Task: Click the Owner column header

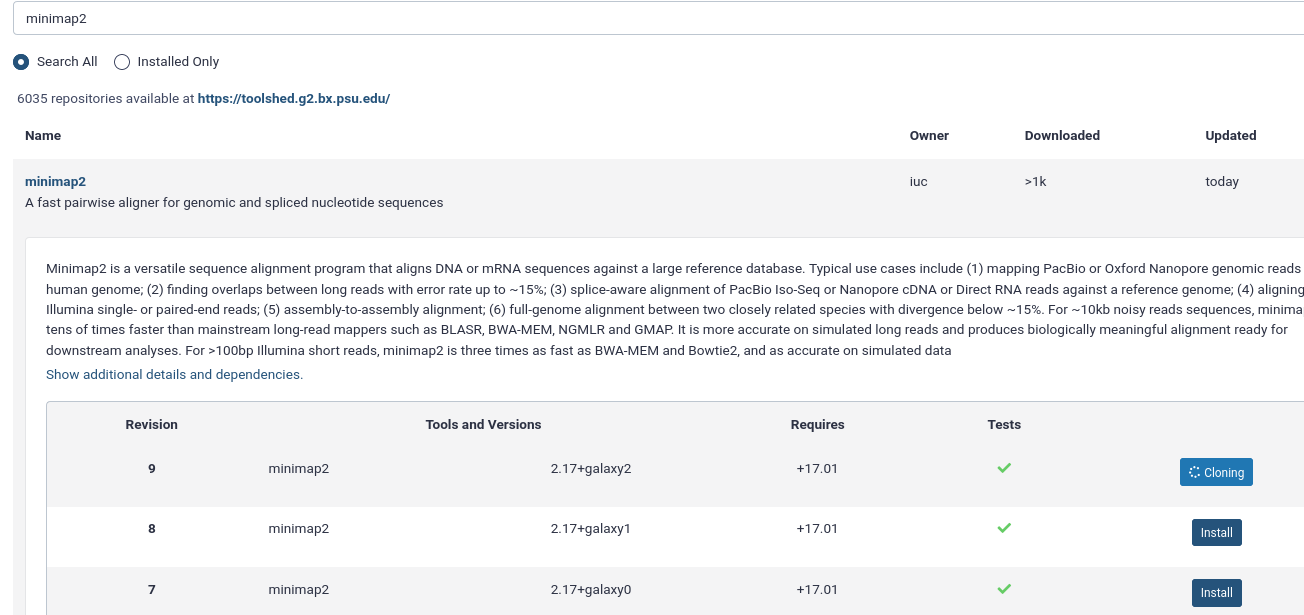Action: [929, 135]
